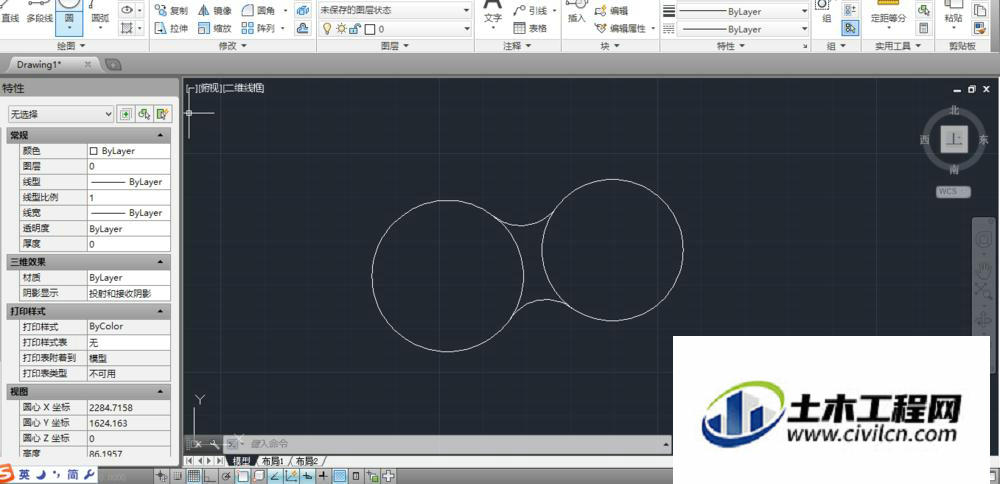1000x484 pixels.
Task: Click the Fillet (圆角) tool
Action: click(x=259, y=11)
